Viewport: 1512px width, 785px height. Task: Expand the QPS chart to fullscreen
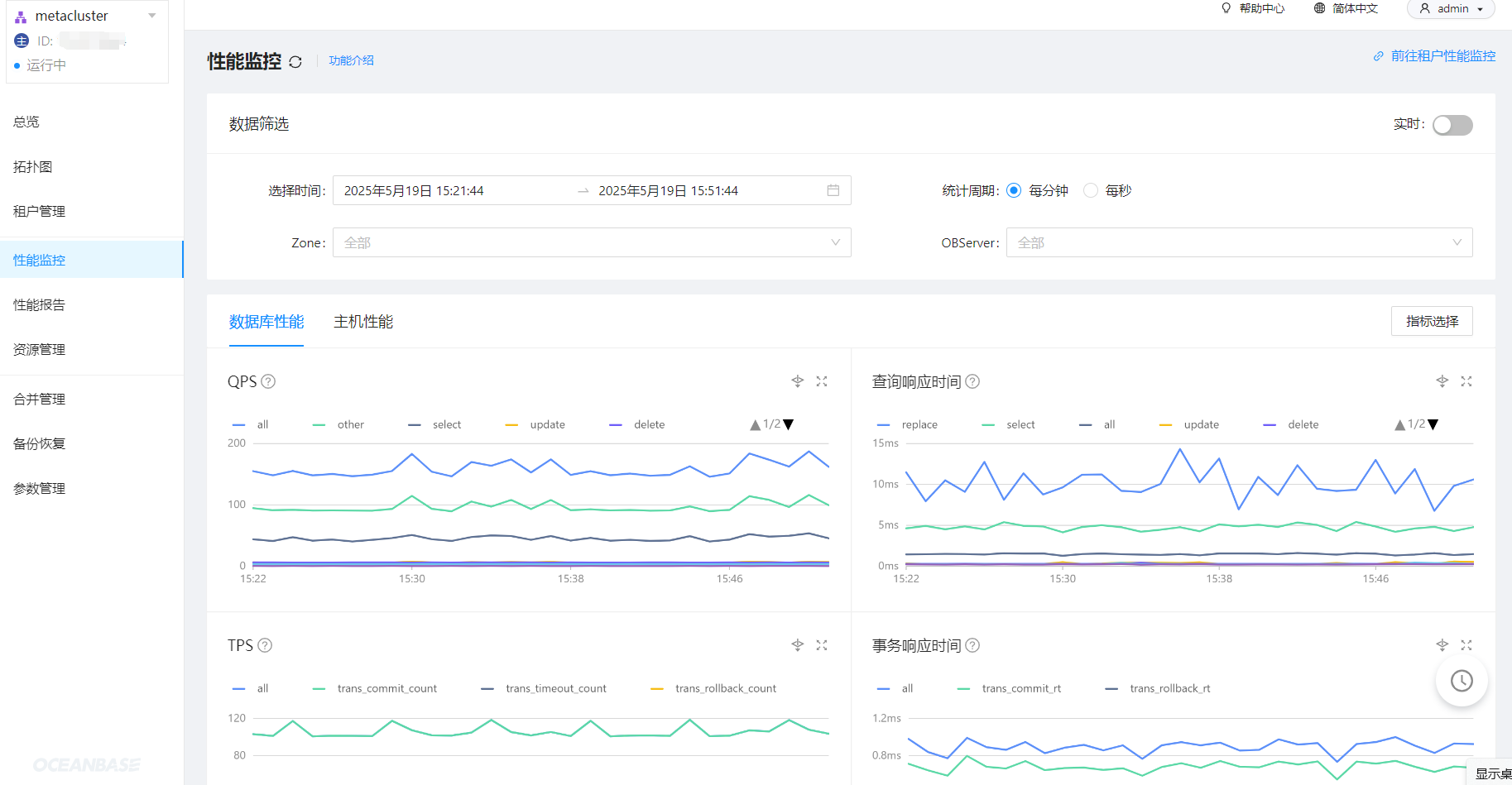click(822, 381)
